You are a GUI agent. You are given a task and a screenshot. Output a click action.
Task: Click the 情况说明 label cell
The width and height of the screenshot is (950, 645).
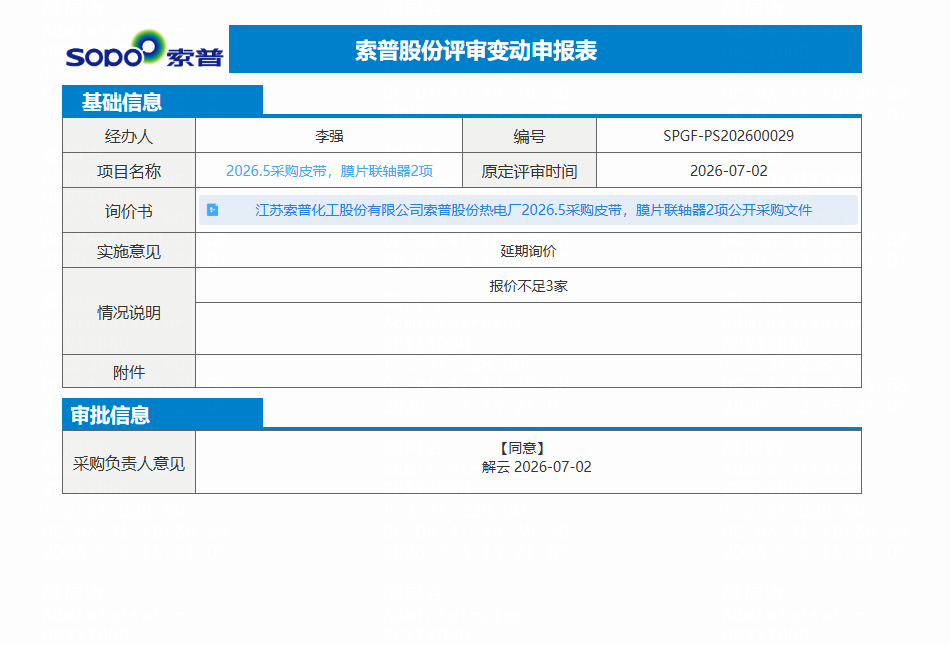[x=128, y=312]
